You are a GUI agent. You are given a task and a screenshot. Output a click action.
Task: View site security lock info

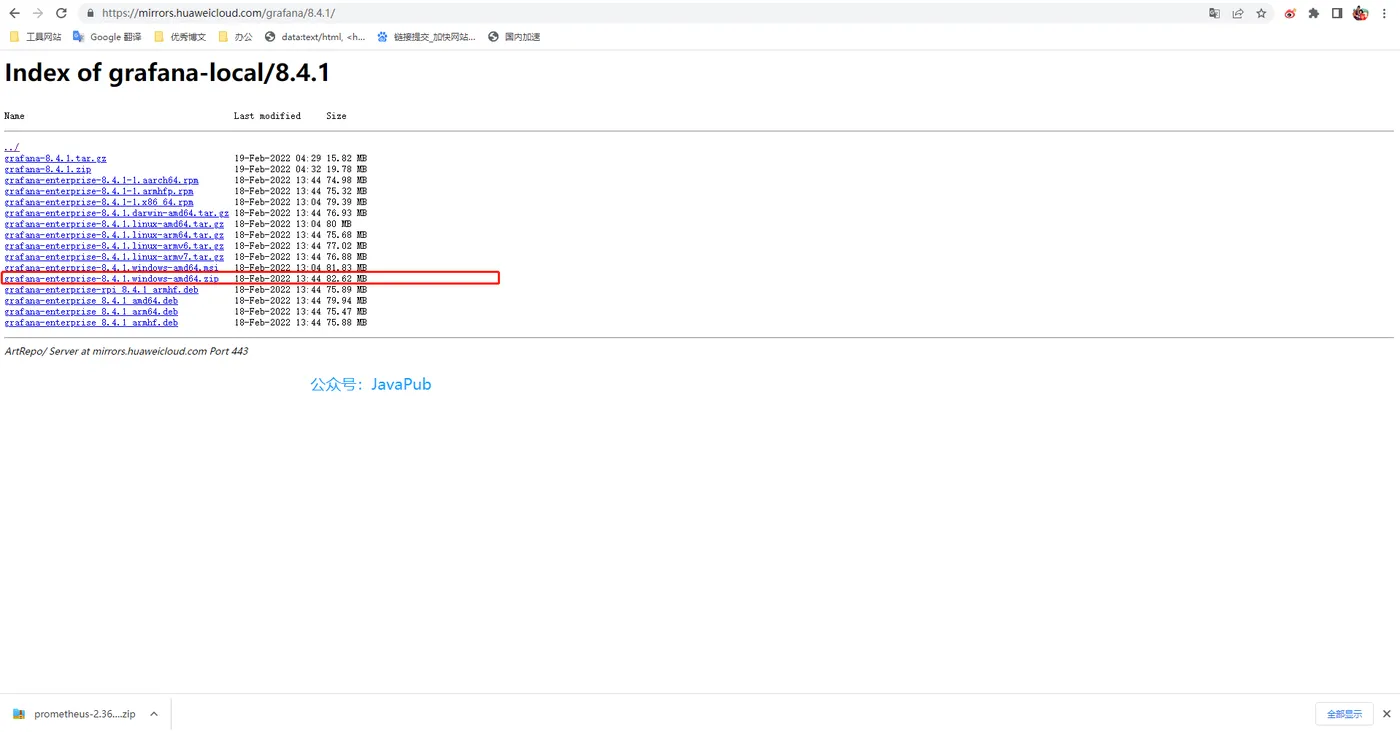click(x=90, y=14)
